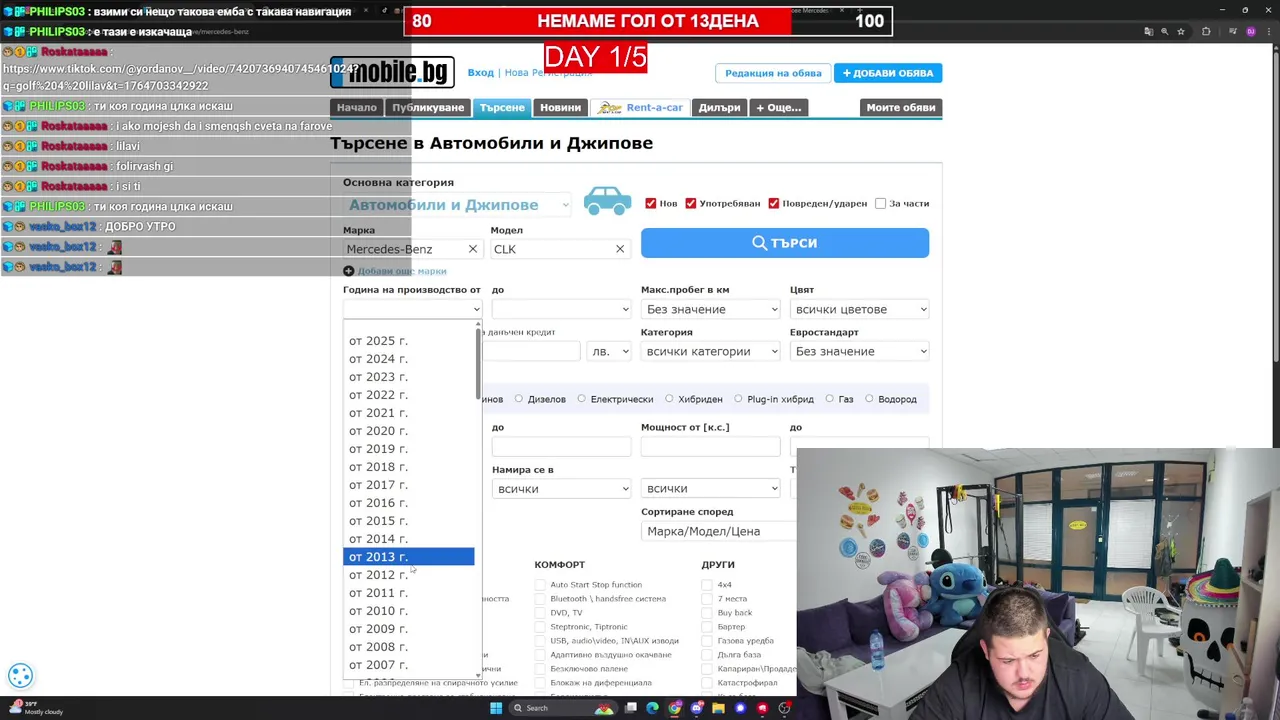Click the blue ТЪРСИ search button
The width and height of the screenshot is (1280, 720).
(x=785, y=243)
